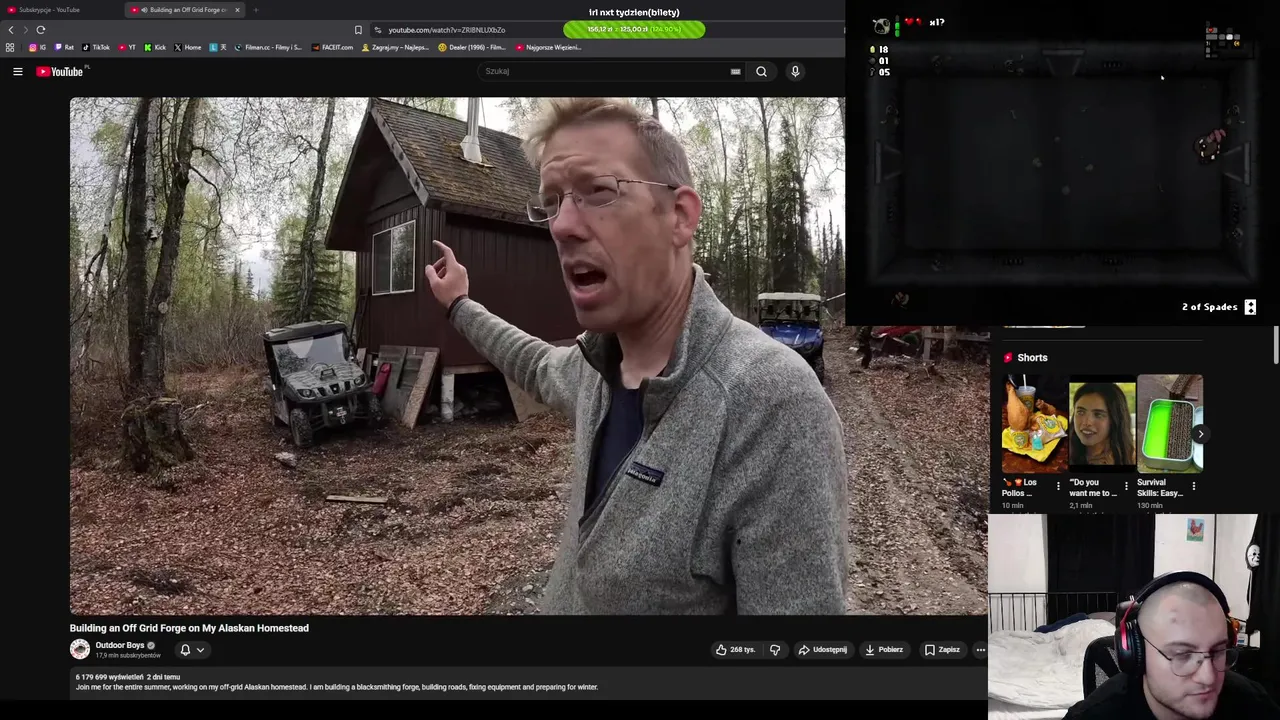Click the 2 of Spades card icon in game
The height and width of the screenshot is (720, 1280).
pos(1250,307)
